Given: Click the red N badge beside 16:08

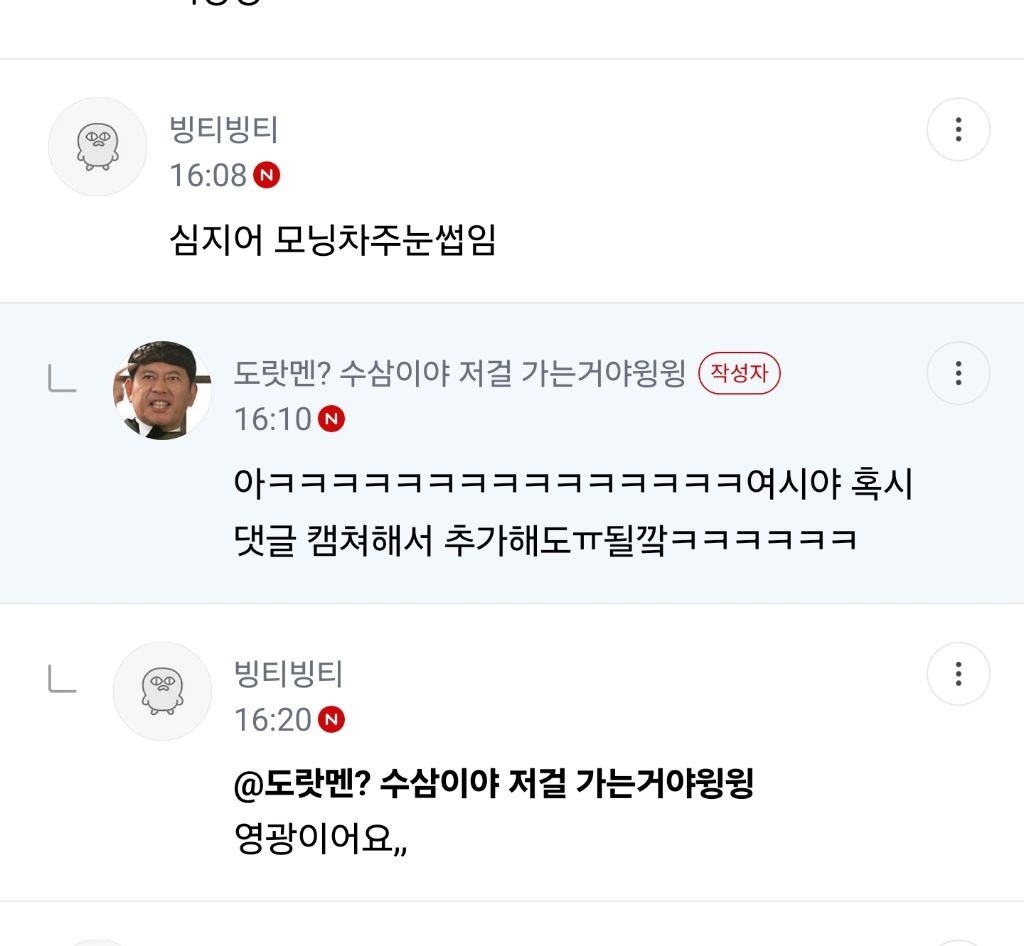Looking at the screenshot, I should pyautogui.click(x=266, y=175).
